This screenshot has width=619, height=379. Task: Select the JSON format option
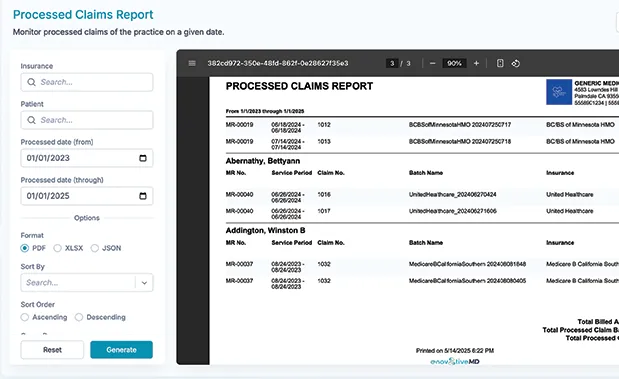click(x=95, y=248)
